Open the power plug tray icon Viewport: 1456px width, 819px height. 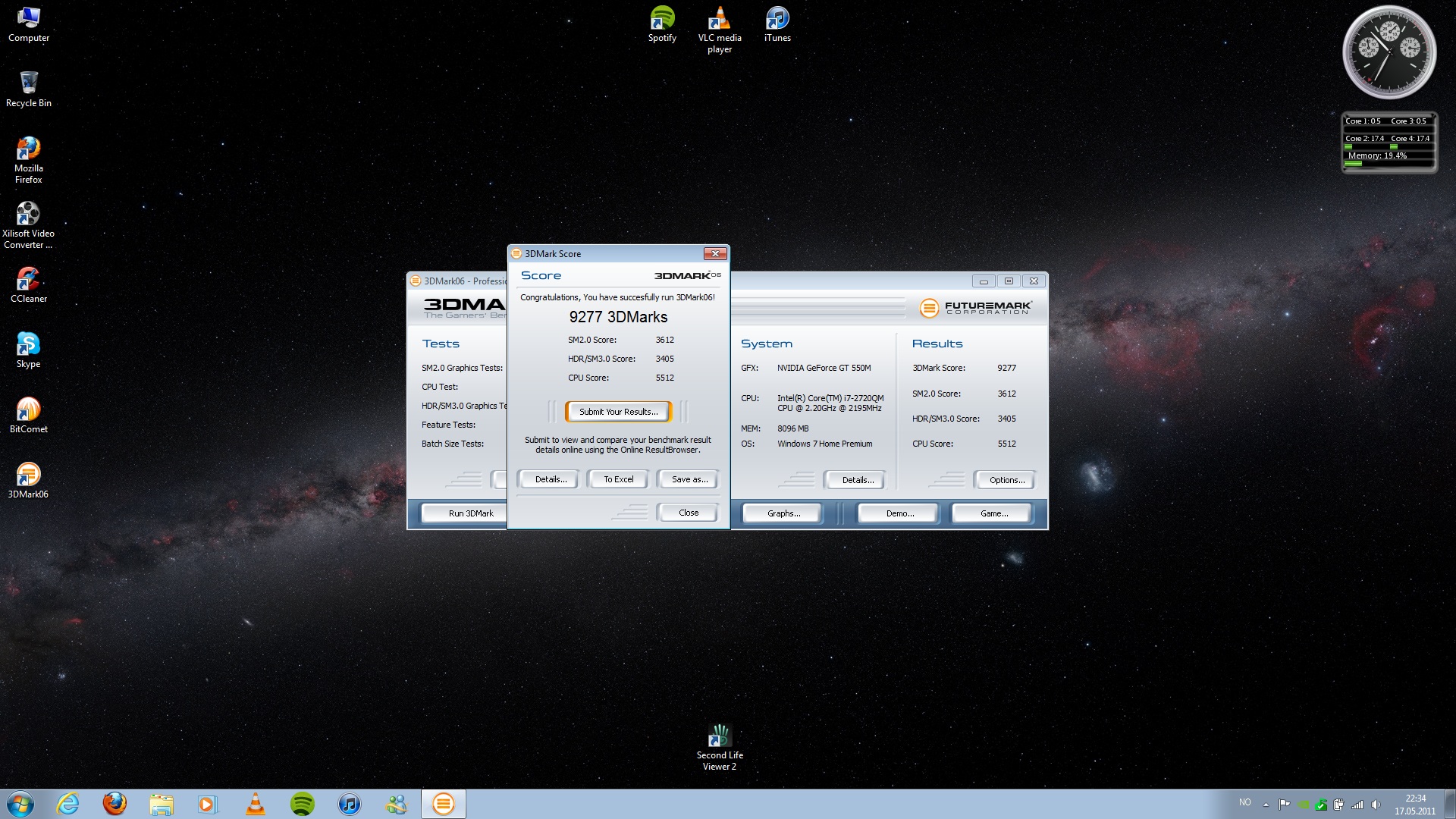click(1339, 804)
